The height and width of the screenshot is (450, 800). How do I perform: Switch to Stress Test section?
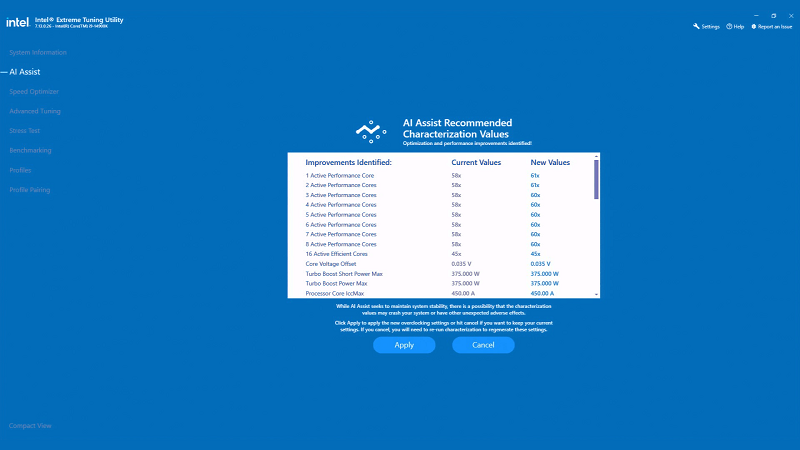click(x=24, y=131)
